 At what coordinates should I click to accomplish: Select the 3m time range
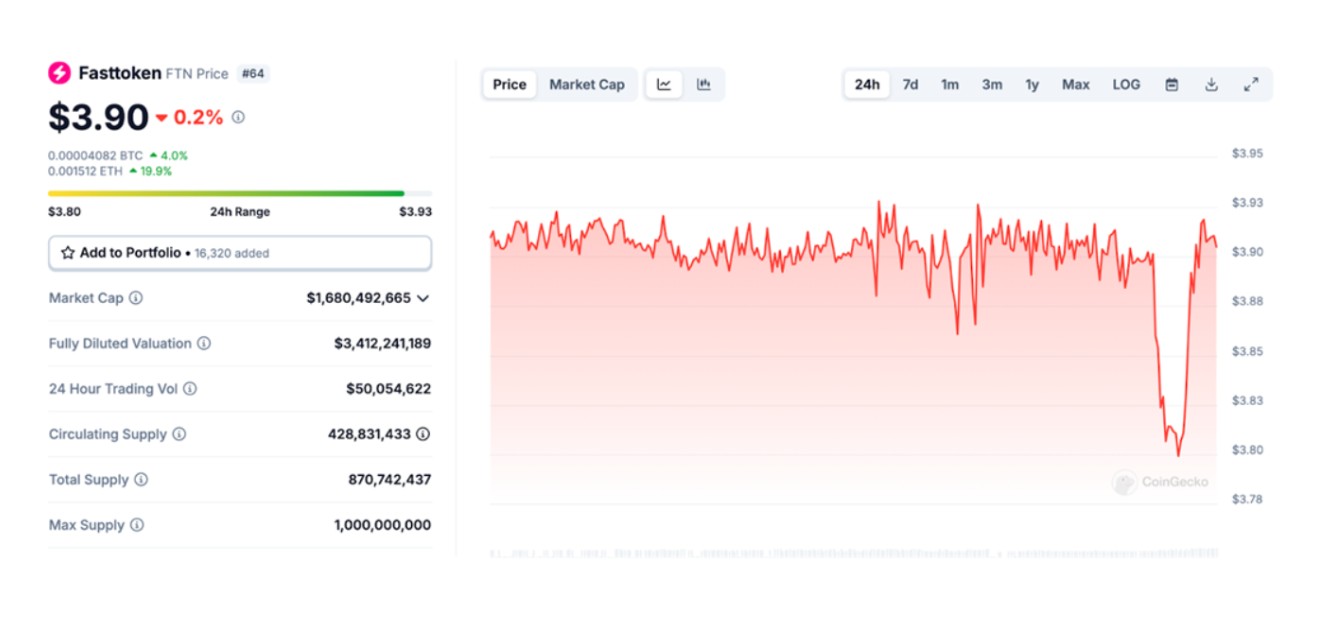(x=992, y=85)
